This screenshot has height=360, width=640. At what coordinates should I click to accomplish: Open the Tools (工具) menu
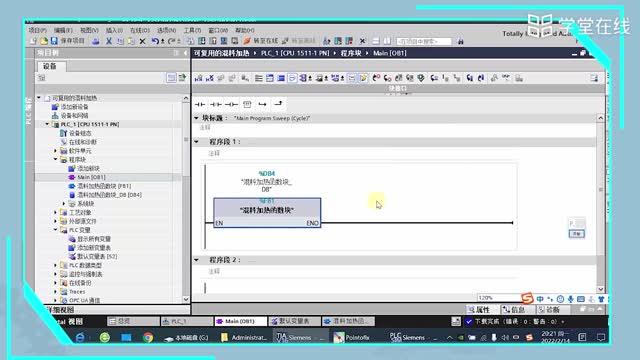coord(192,30)
